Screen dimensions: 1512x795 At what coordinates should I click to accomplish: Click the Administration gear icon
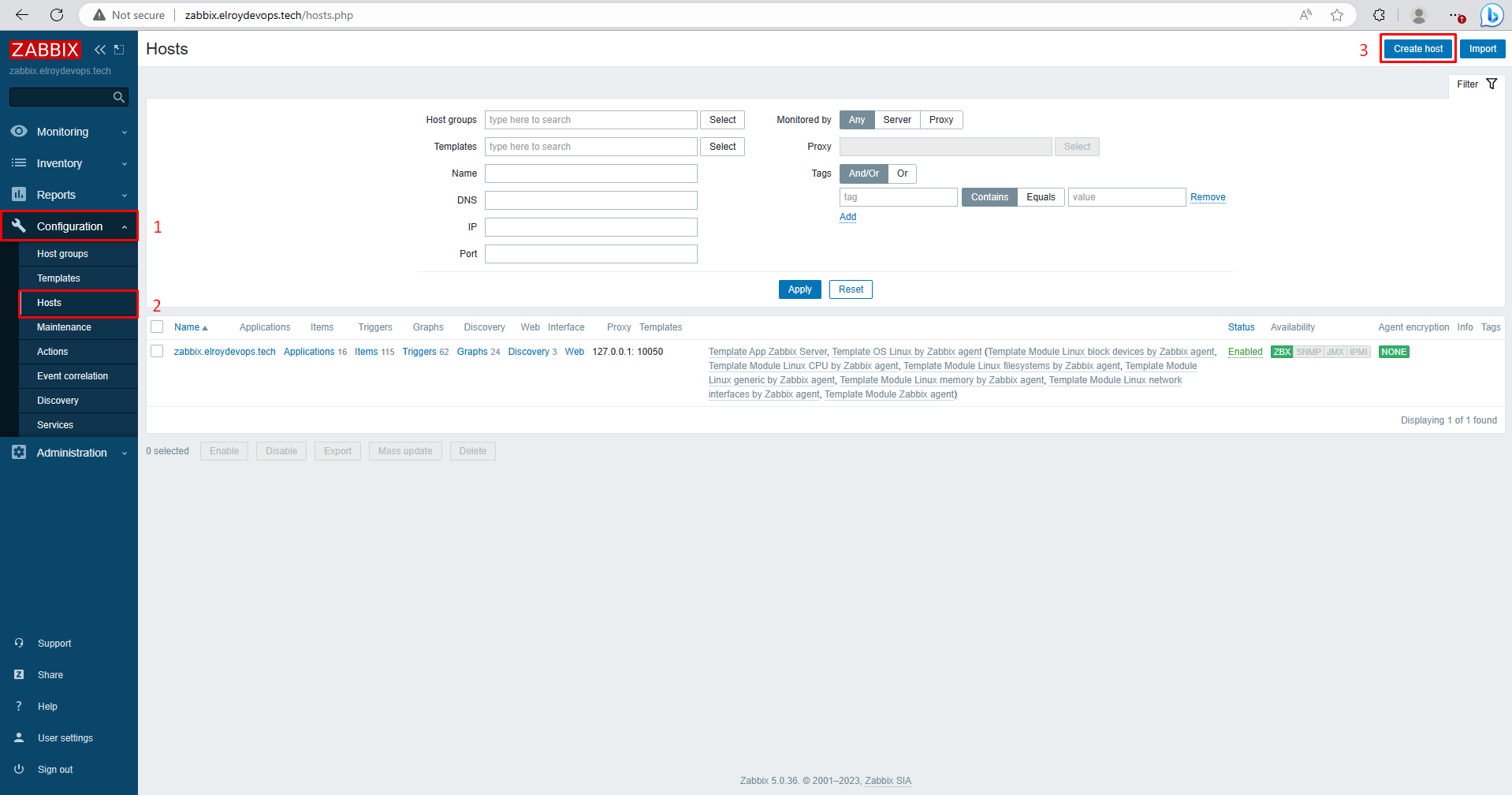[19, 452]
